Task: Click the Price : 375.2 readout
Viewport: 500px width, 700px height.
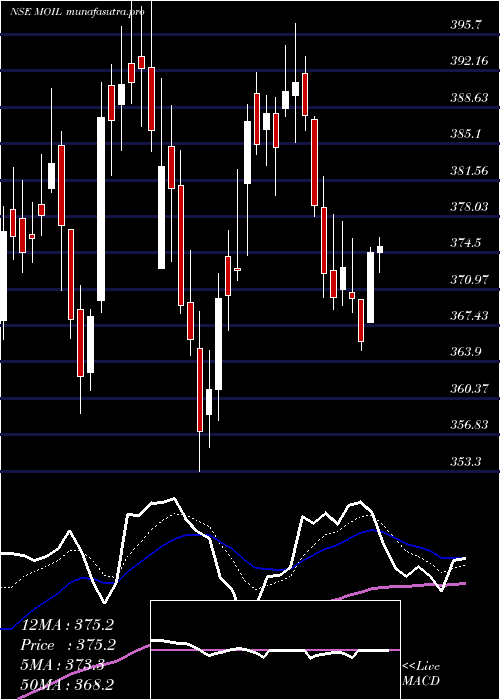Action: point(68,645)
